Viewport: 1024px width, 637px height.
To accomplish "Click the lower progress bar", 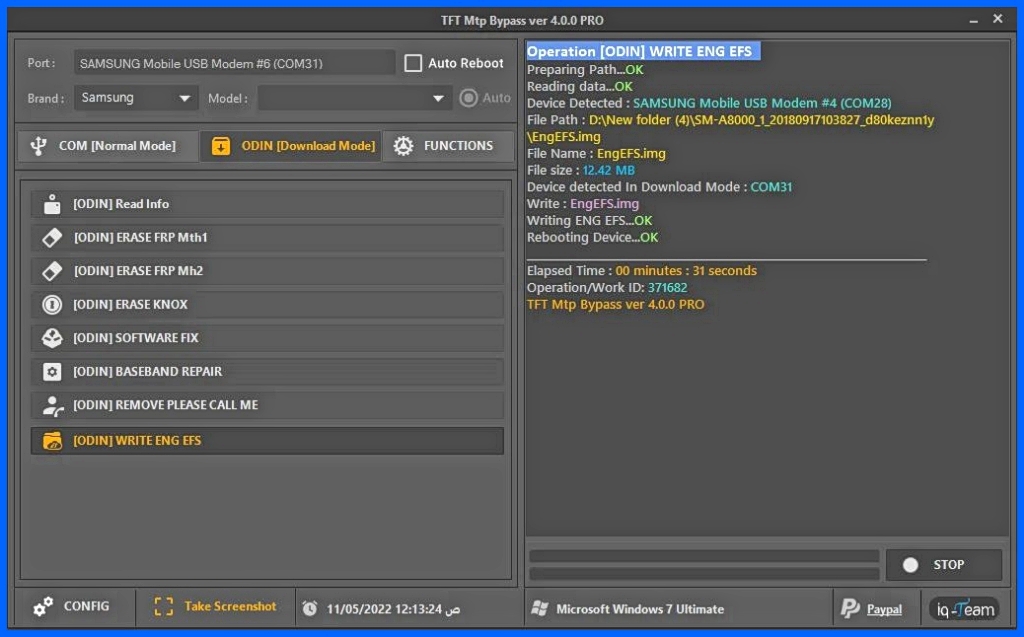I will click(704, 574).
